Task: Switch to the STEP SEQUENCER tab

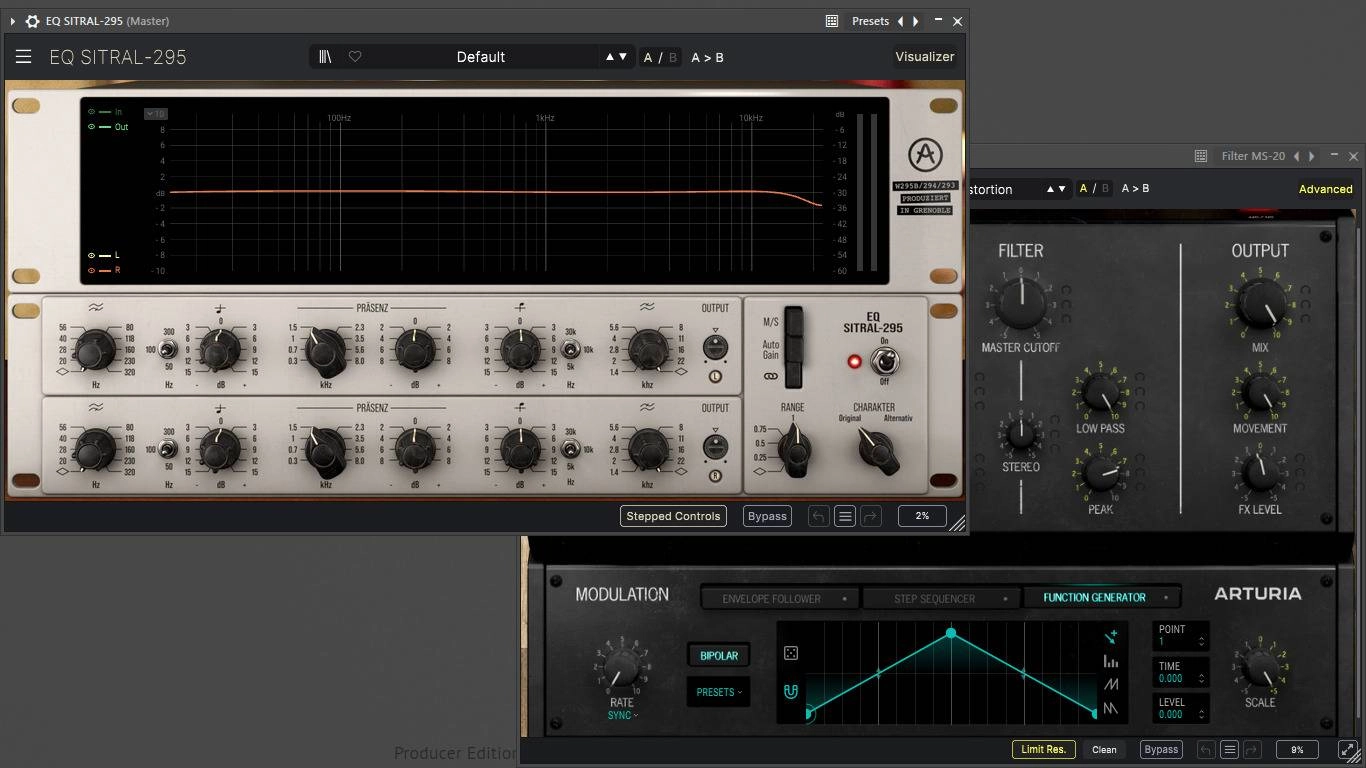Action: click(x=943, y=599)
